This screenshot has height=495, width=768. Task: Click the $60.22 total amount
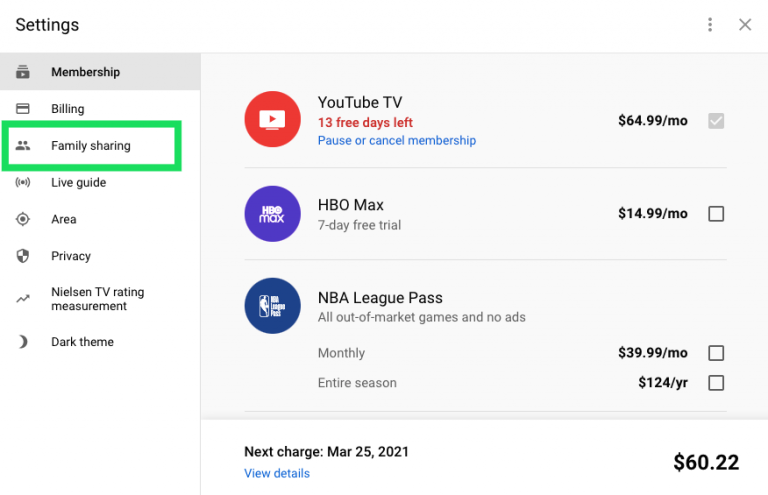point(706,462)
